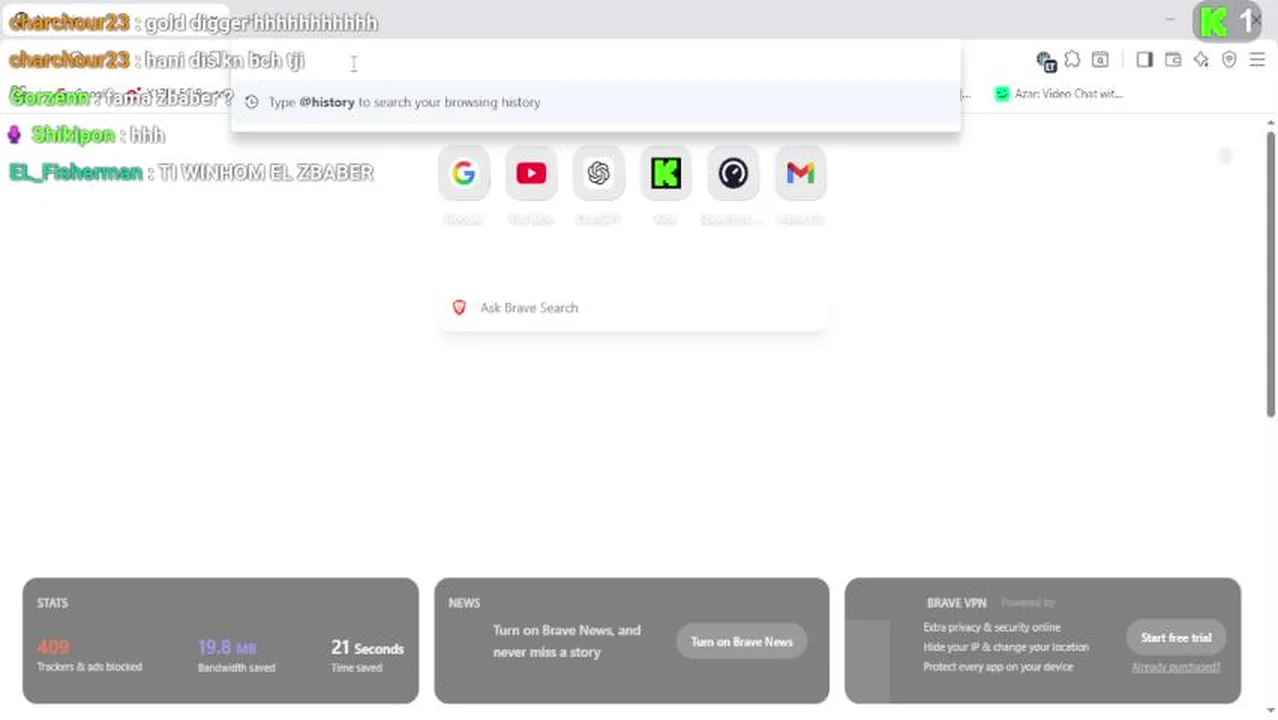This screenshot has height=720, width=1278.
Task: Click the globe extension icon with badge
Action: [x=1046, y=61]
